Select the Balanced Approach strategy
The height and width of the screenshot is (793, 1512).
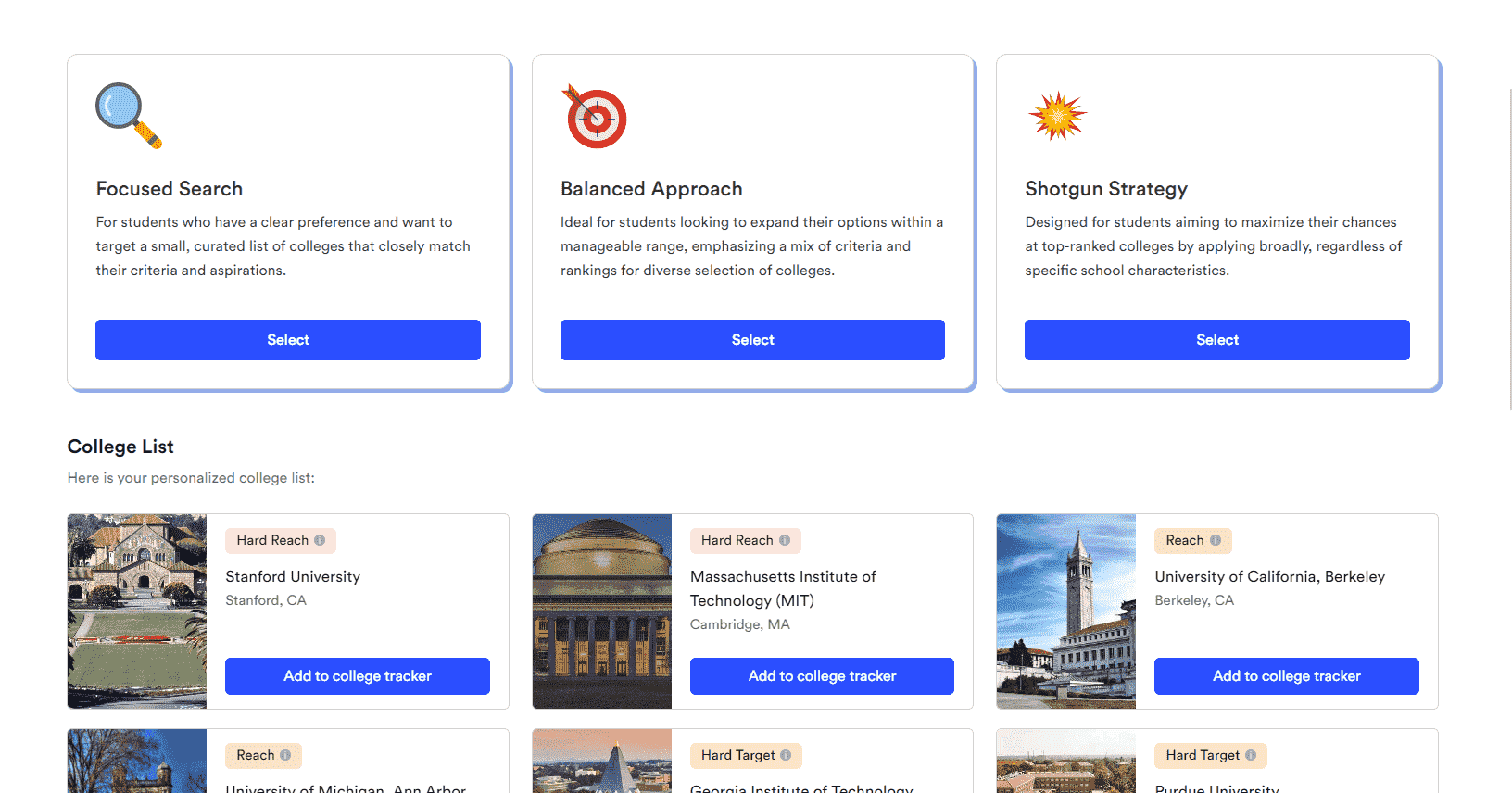point(752,340)
